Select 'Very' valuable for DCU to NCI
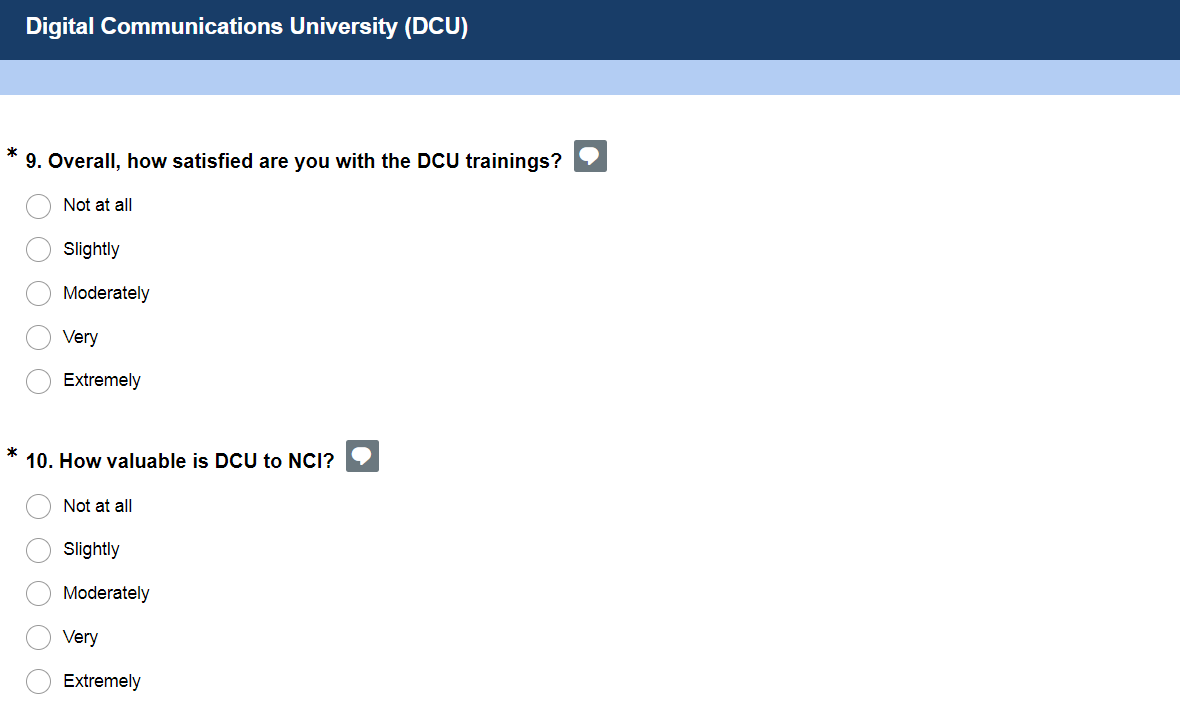 click(x=38, y=637)
